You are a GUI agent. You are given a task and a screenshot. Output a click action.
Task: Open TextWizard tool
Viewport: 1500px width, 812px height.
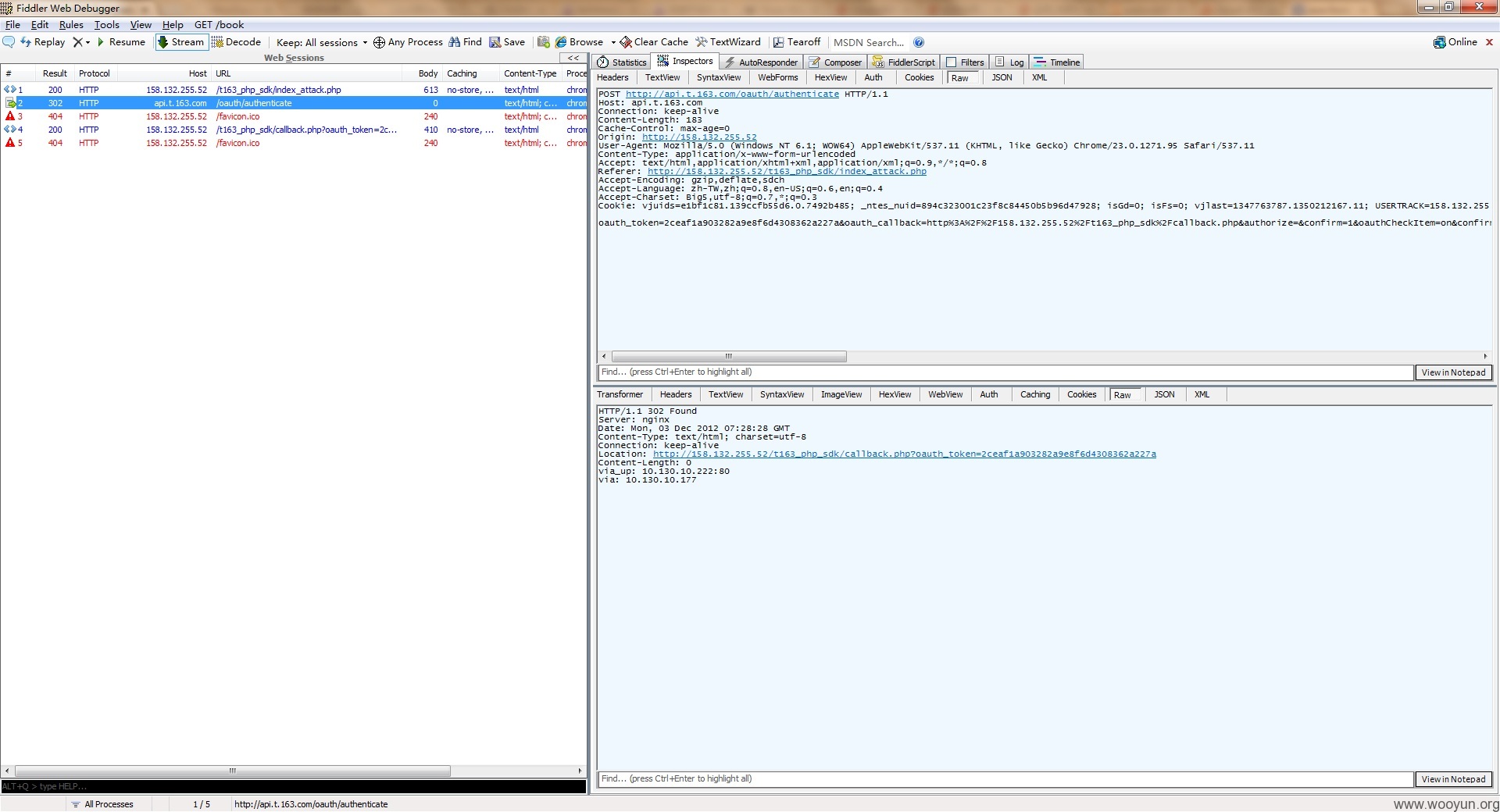pyautogui.click(x=728, y=42)
